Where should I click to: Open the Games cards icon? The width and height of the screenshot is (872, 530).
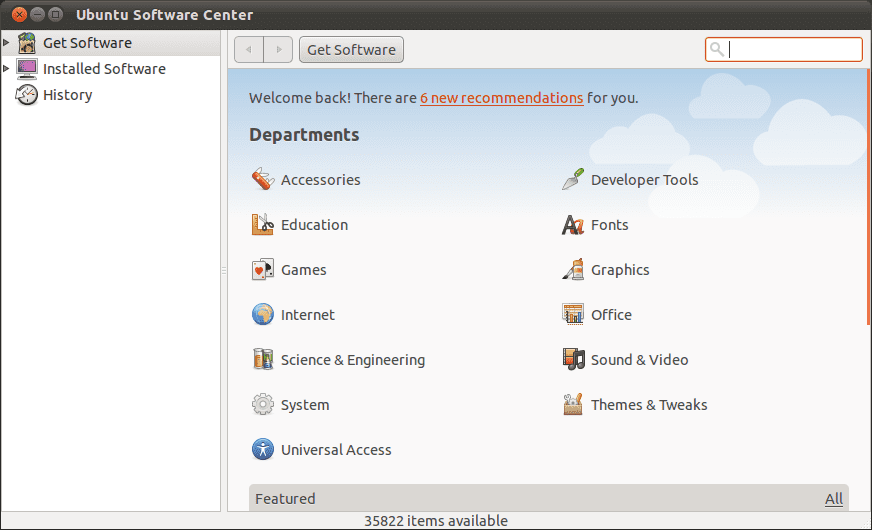pos(262,270)
